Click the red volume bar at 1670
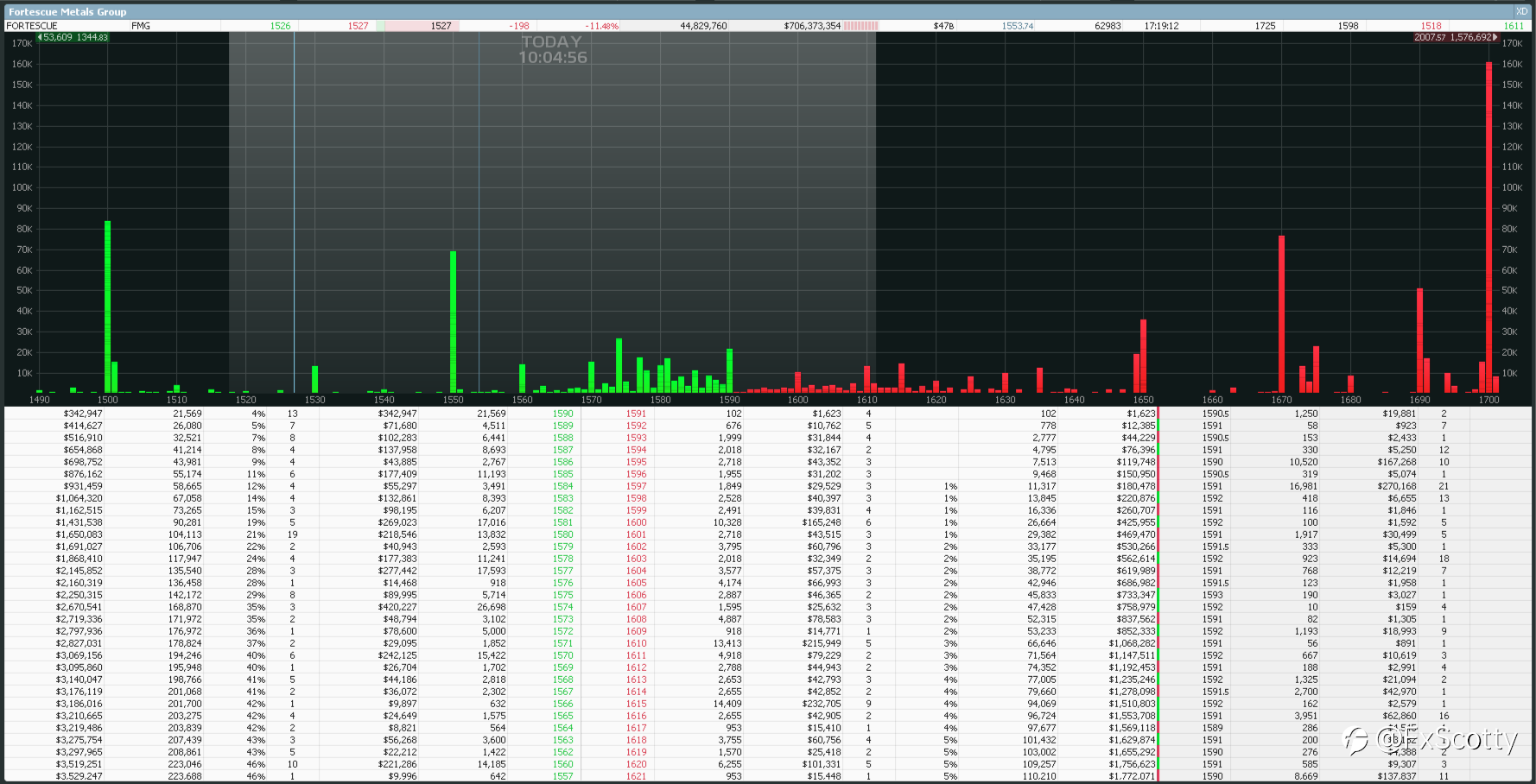The height and width of the screenshot is (784, 1536). pos(1281,314)
